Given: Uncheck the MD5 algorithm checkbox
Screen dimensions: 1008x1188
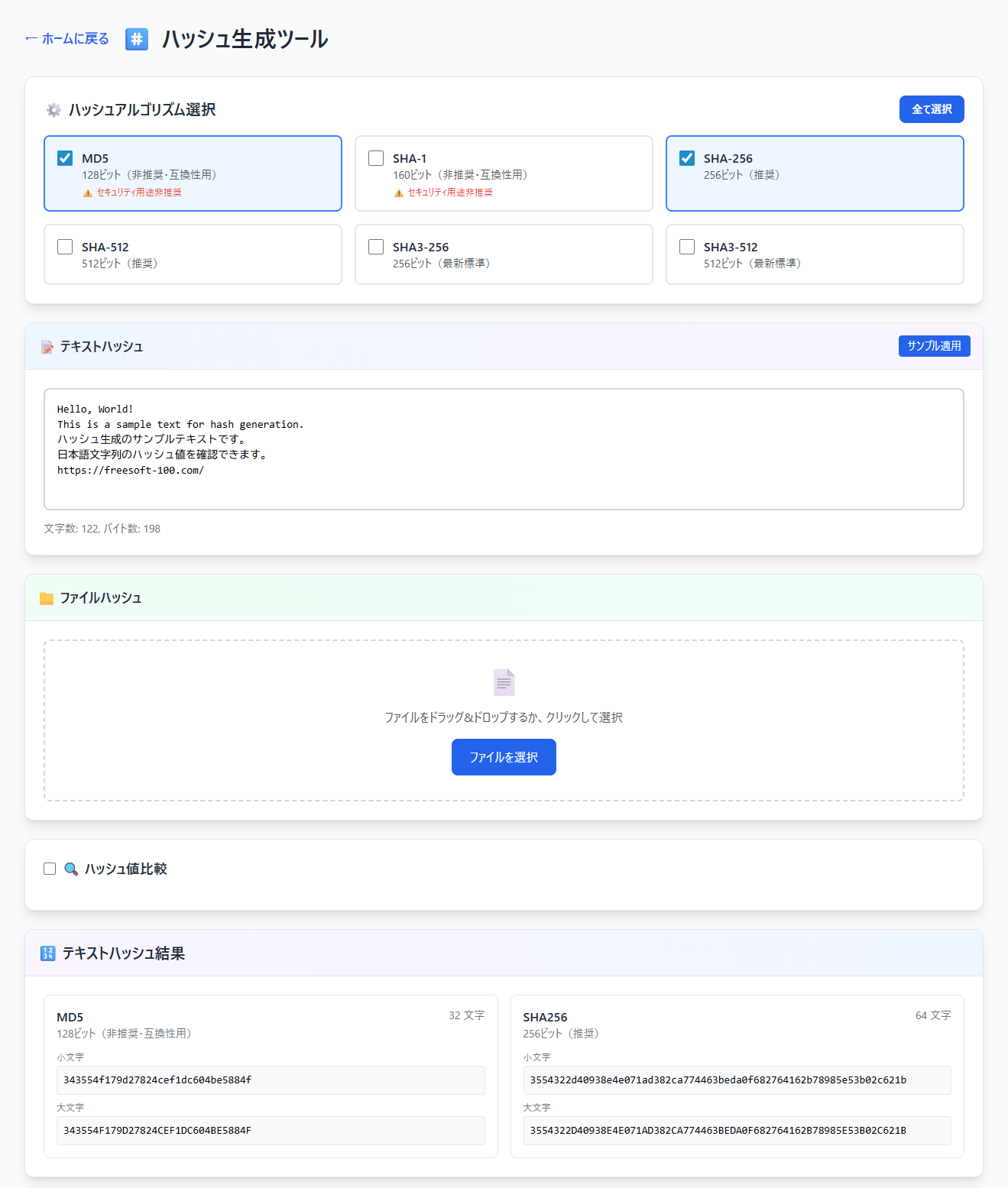Looking at the screenshot, I should pyautogui.click(x=66, y=158).
